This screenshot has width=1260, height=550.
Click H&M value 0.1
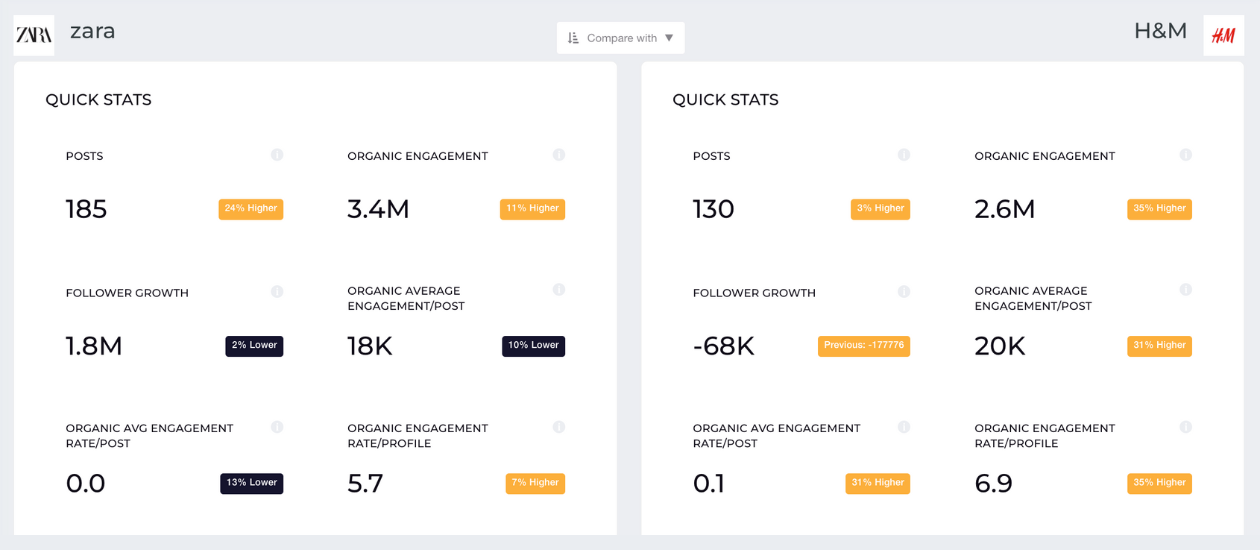pyautogui.click(x=709, y=483)
